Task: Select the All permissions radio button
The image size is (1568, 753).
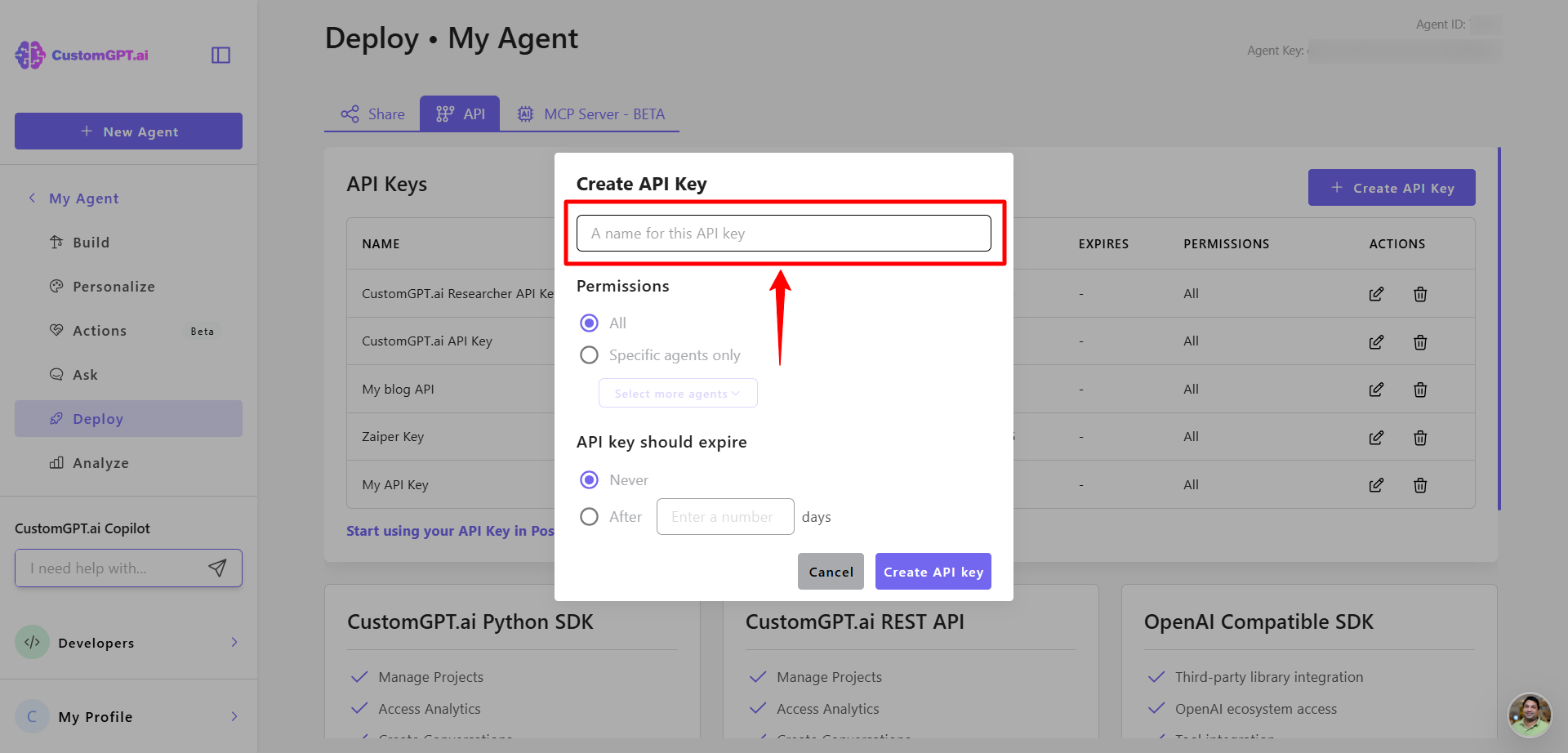Action: click(x=589, y=323)
